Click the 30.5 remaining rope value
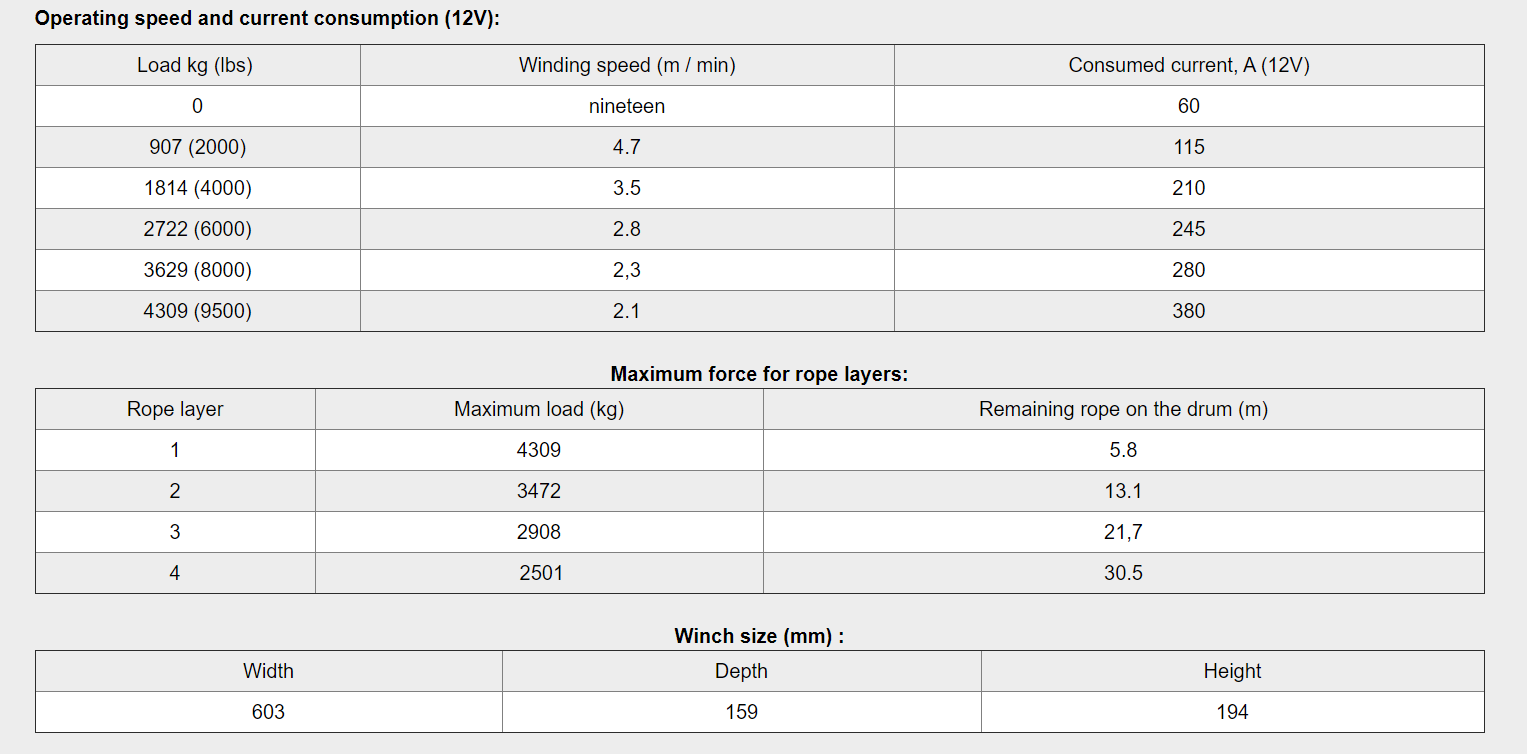 1123,573
